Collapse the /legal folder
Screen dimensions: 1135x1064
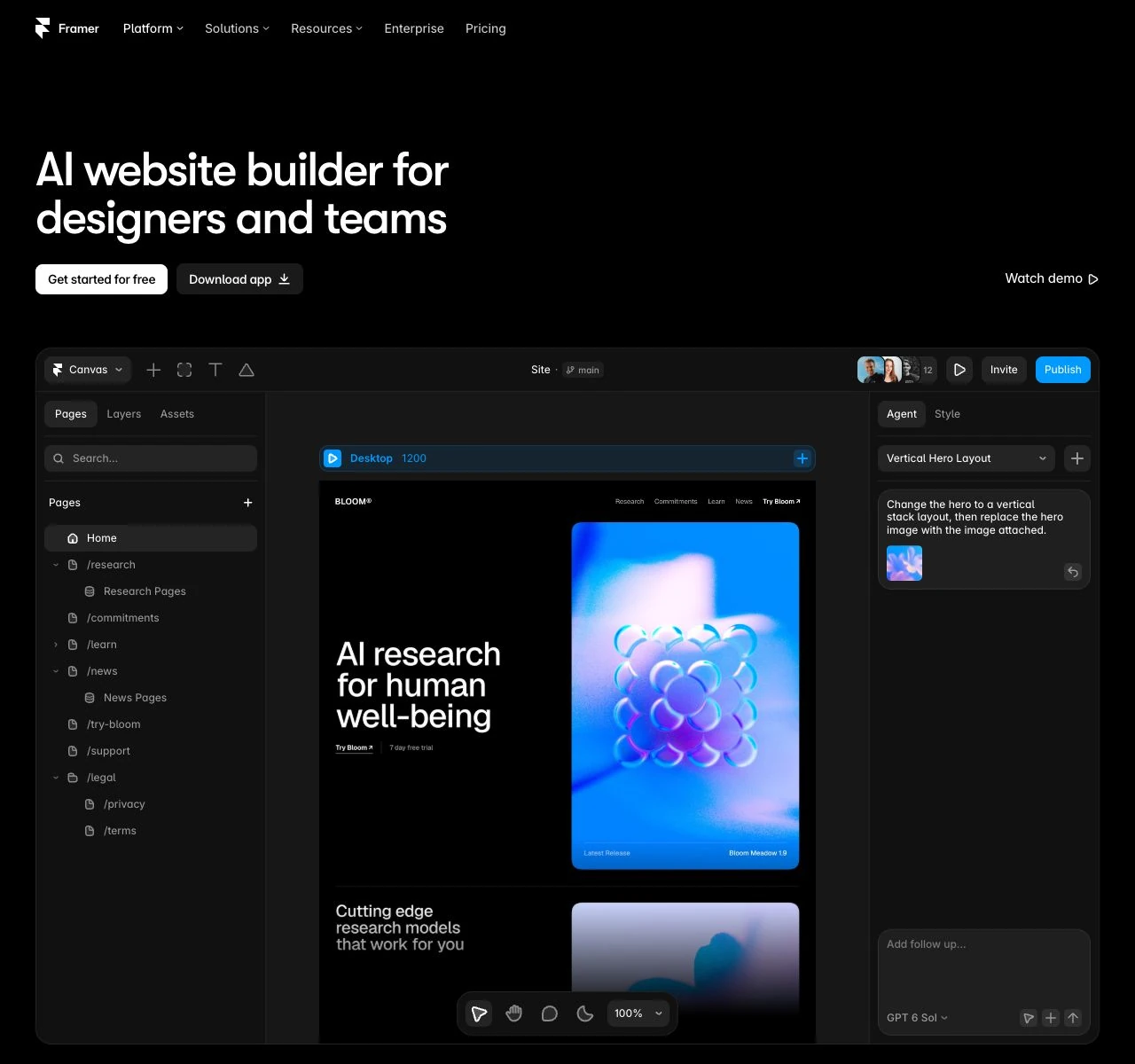56,778
